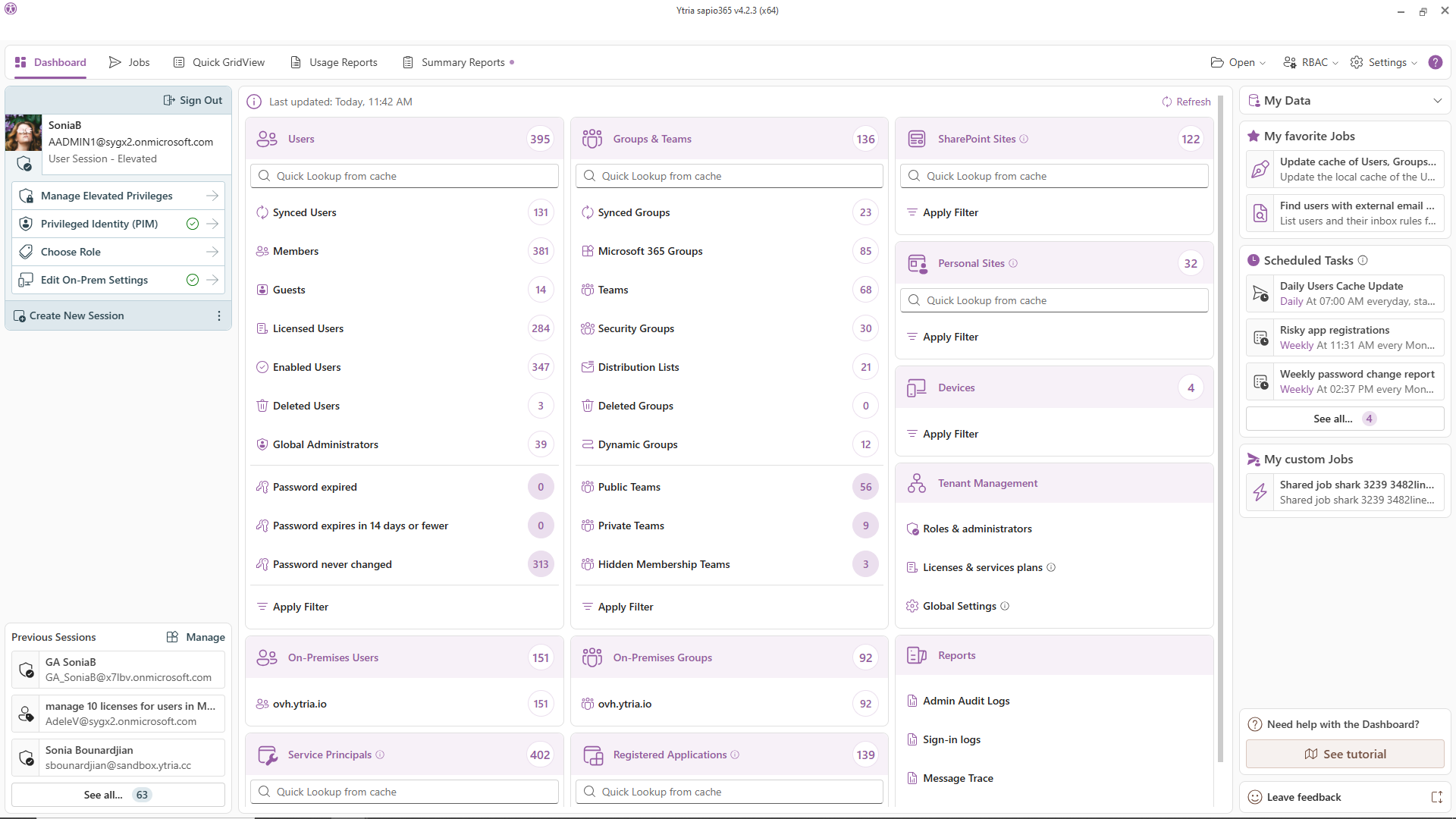Open Choose Role arrow
1456x819 pixels.
212,252
